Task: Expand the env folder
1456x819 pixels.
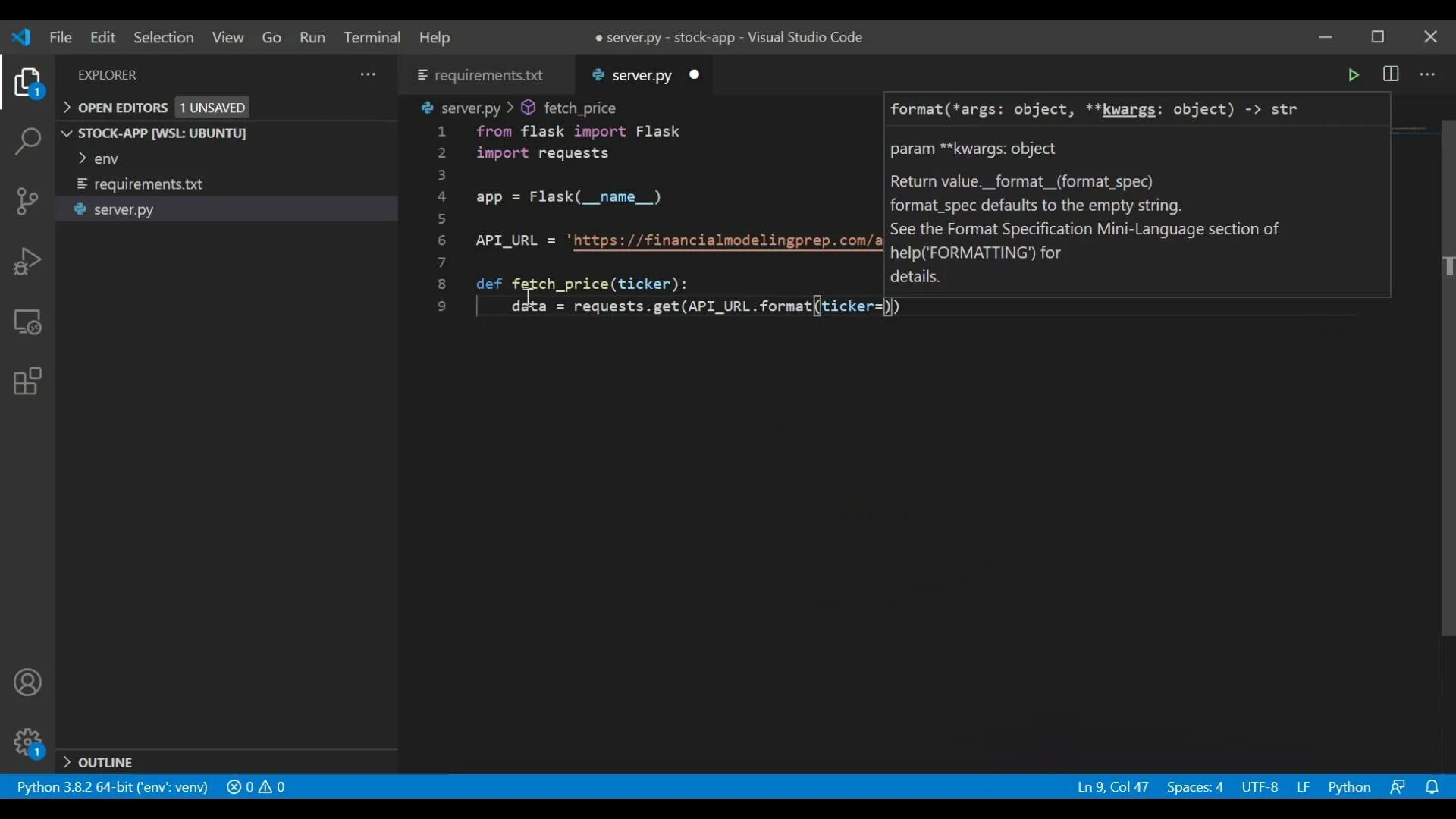Action: click(x=106, y=158)
